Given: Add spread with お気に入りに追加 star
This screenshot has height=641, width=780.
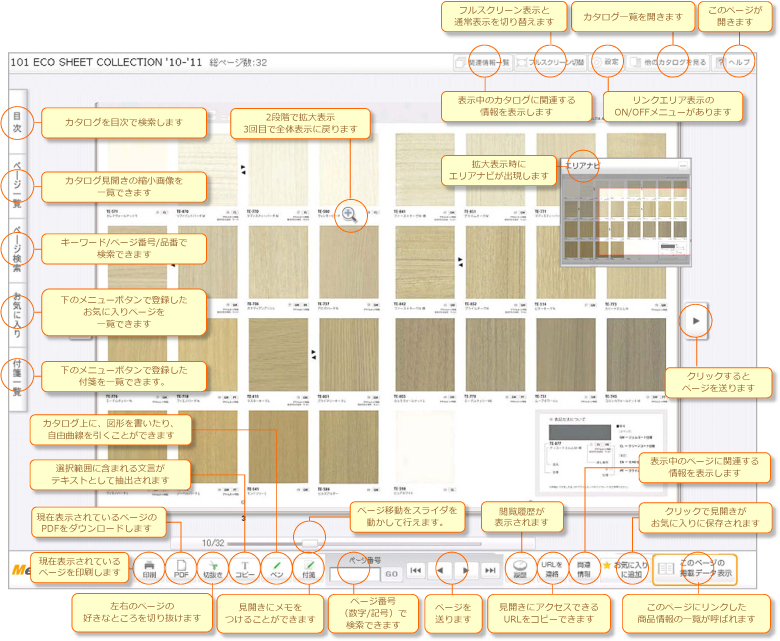Looking at the screenshot, I should pyautogui.click(x=625, y=569).
